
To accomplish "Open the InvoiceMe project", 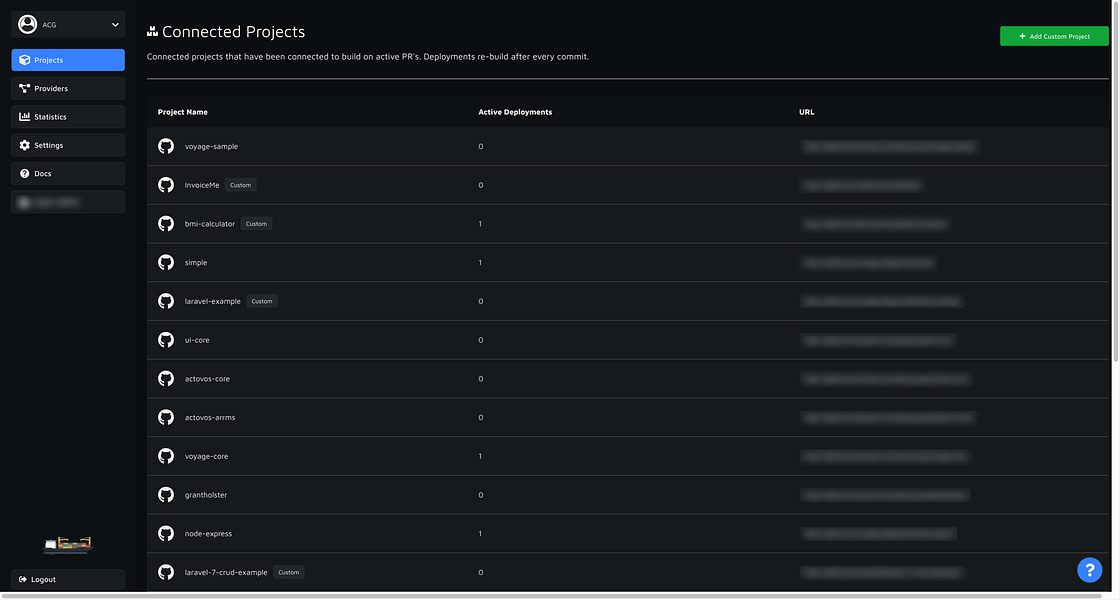I will (x=202, y=185).
